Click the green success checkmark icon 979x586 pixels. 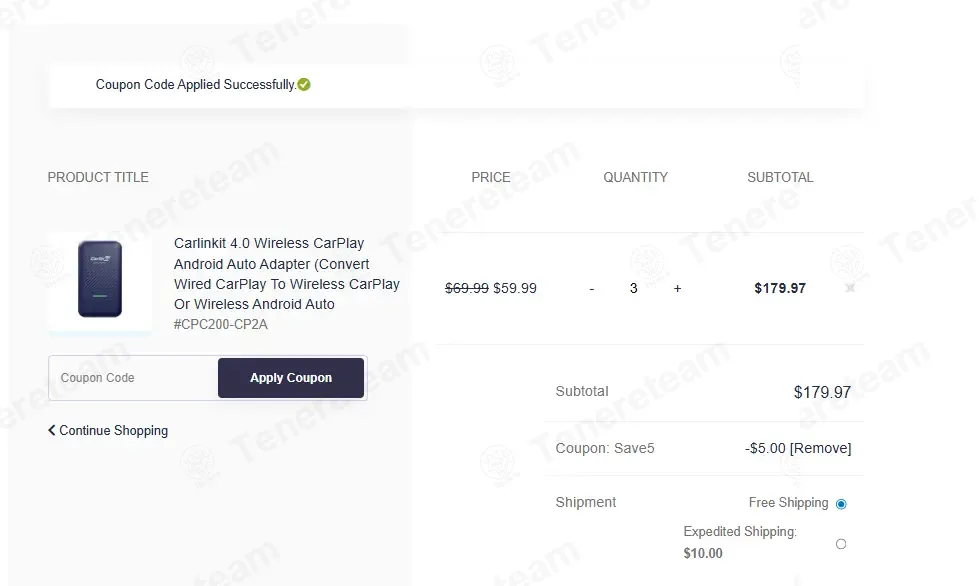(x=304, y=84)
